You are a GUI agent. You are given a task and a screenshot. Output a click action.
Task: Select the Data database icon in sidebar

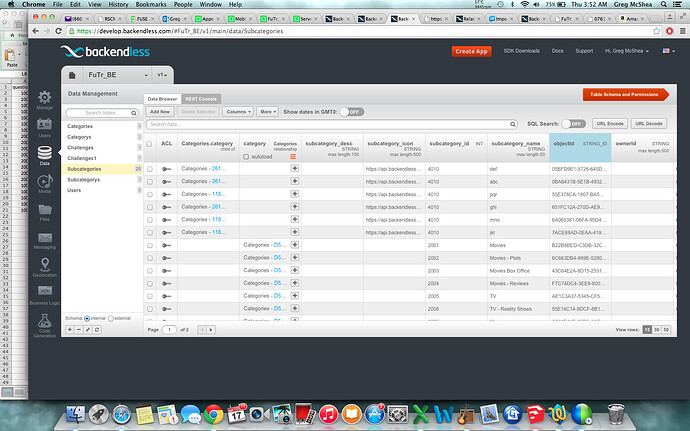tap(44, 155)
